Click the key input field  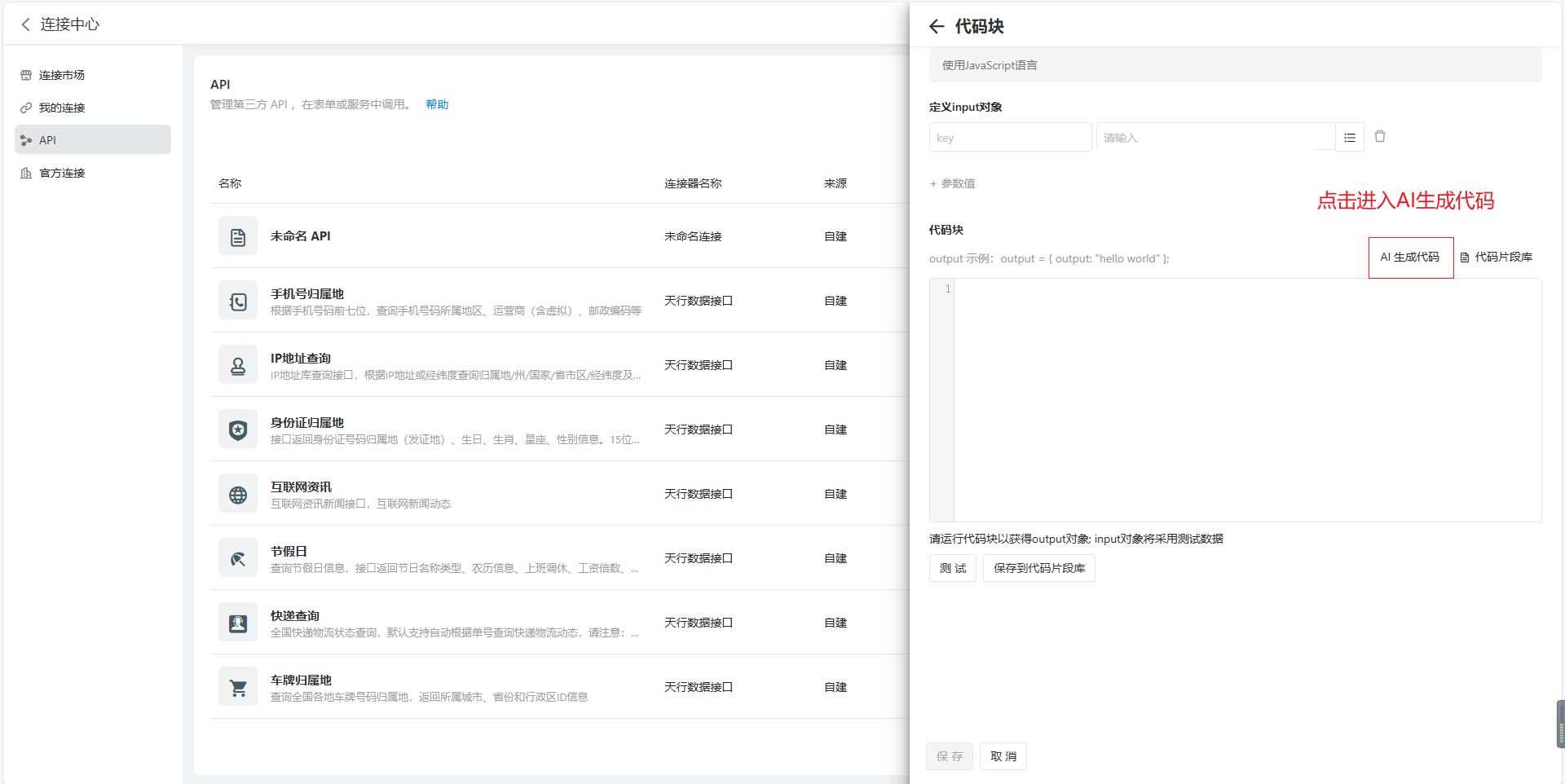click(1009, 138)
